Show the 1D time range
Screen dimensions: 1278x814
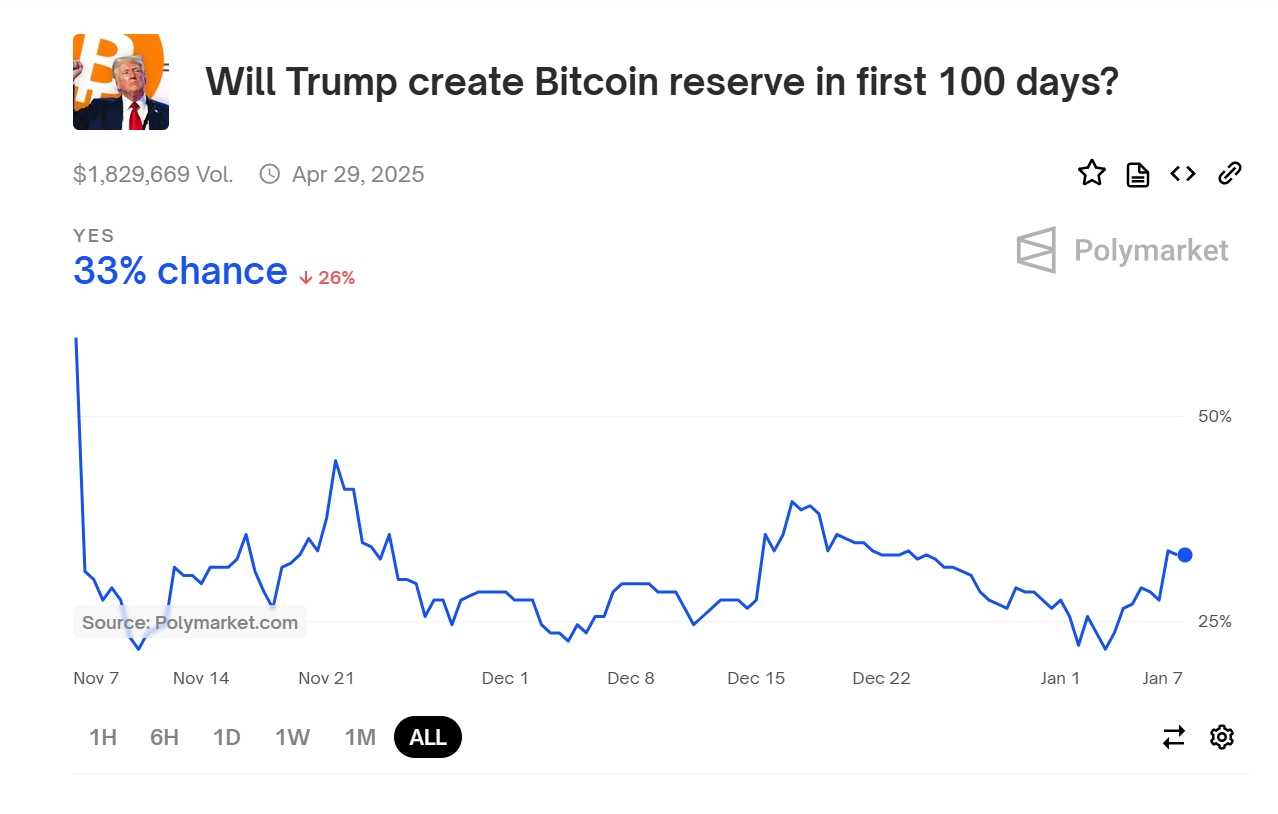pyautogui.click(x=227, y=737)
